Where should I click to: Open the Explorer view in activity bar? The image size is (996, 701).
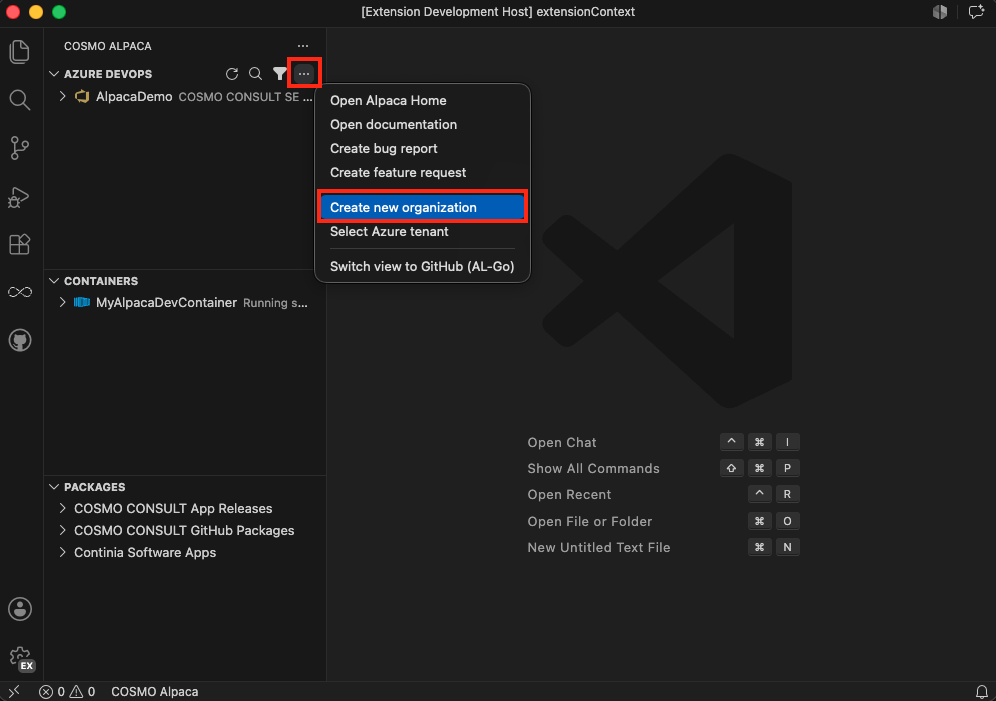(20, 51)
